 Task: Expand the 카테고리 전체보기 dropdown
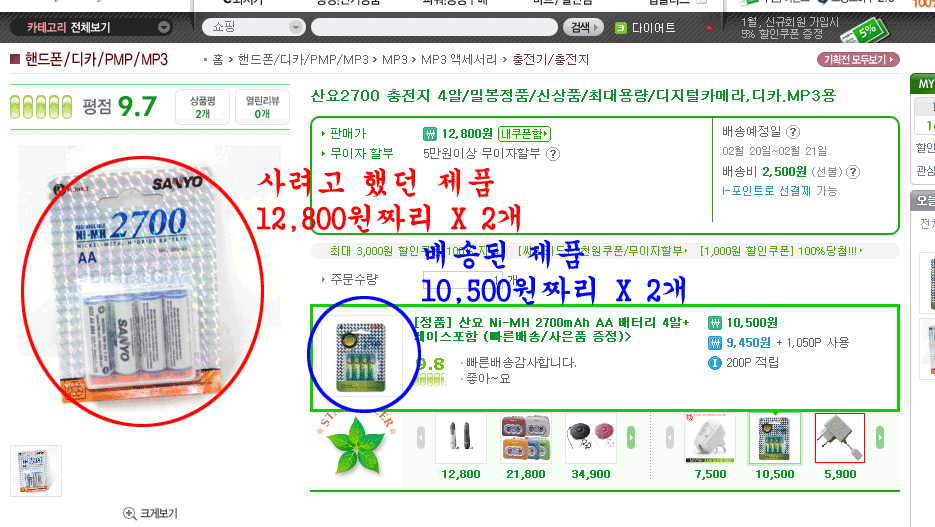point(163,27)
